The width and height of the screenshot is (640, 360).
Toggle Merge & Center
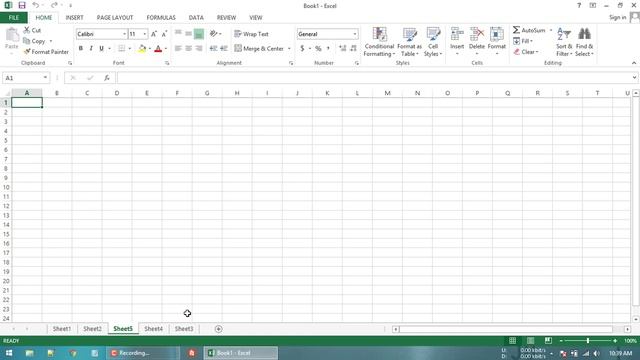pos(259,49)
